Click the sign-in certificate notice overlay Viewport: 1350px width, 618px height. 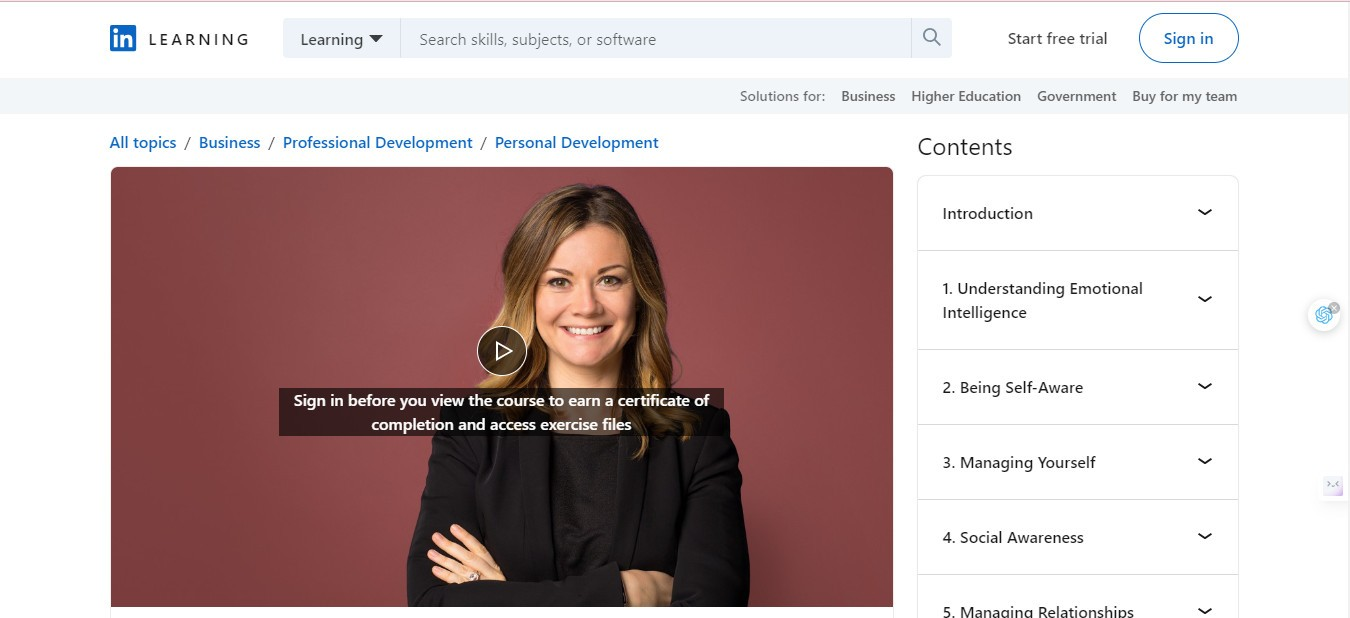[x=501, y=412]
